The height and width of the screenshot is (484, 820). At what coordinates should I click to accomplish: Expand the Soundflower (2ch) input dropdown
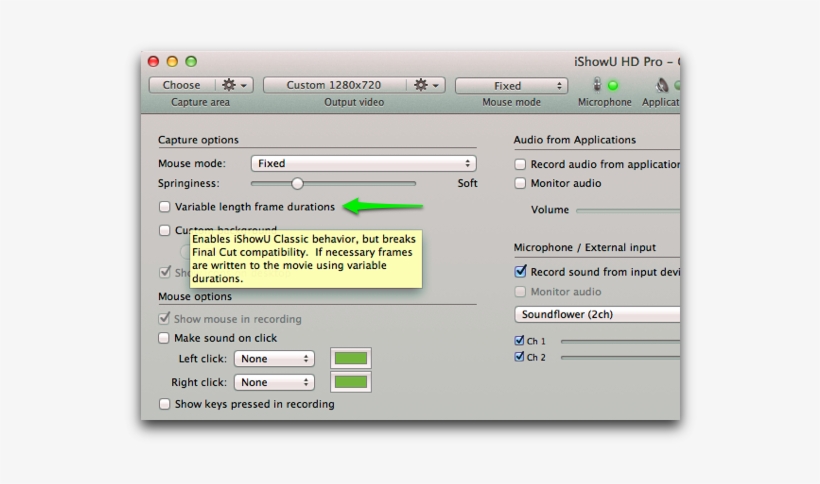pos(597,314)
